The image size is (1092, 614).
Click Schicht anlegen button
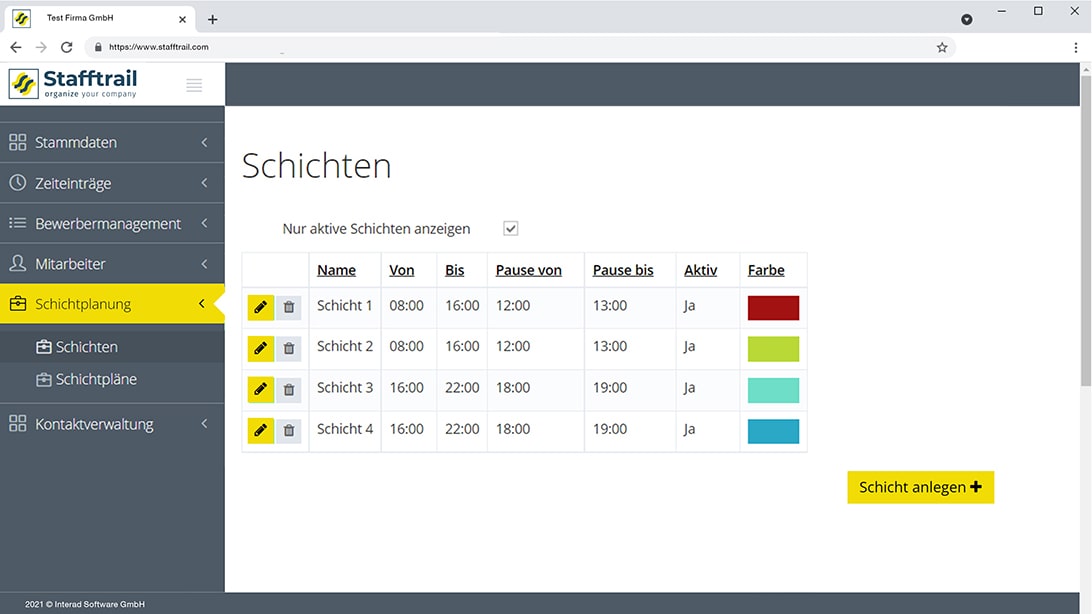(920, 487)
